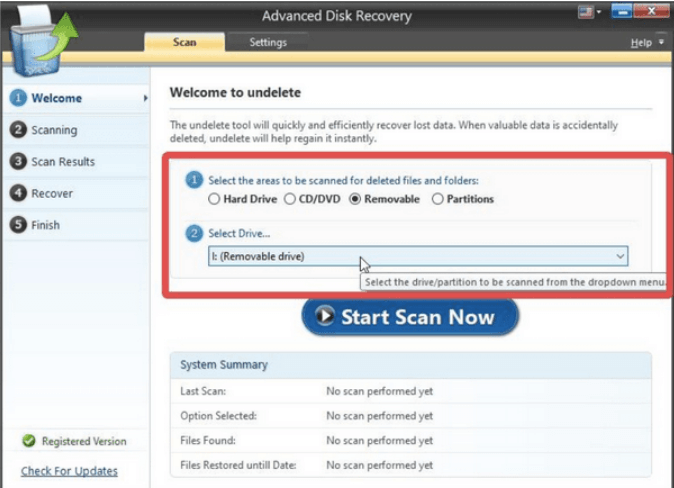Open the Select Drive dropdown list
This screenshot has height=488, width=674.
pyautogui.click(x=620, y=256)
